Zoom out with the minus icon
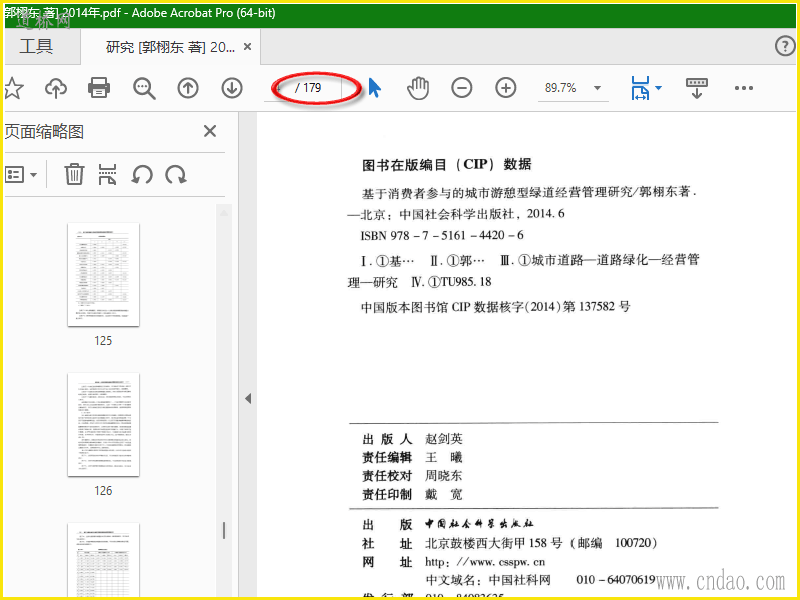Image resolution: width=800 pixels, height=600 pixels. tap(461, 88)
